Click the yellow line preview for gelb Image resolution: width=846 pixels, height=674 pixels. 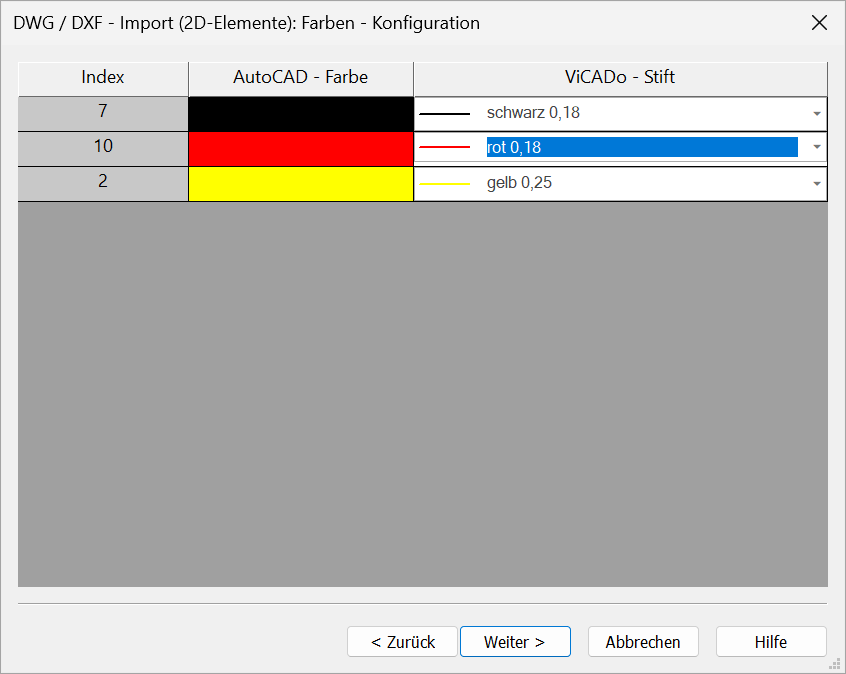pos(445,184)
